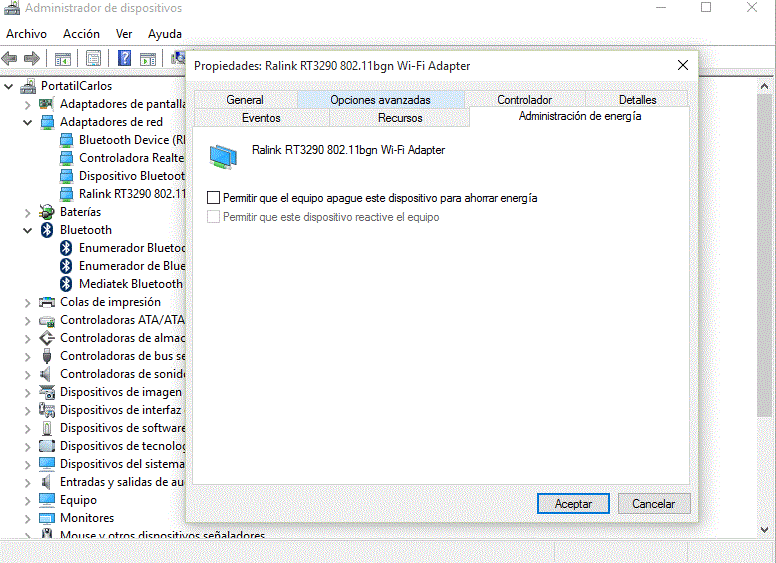Open the Acción menu
This screenshot has height=563, width=776.
(81, 34)
